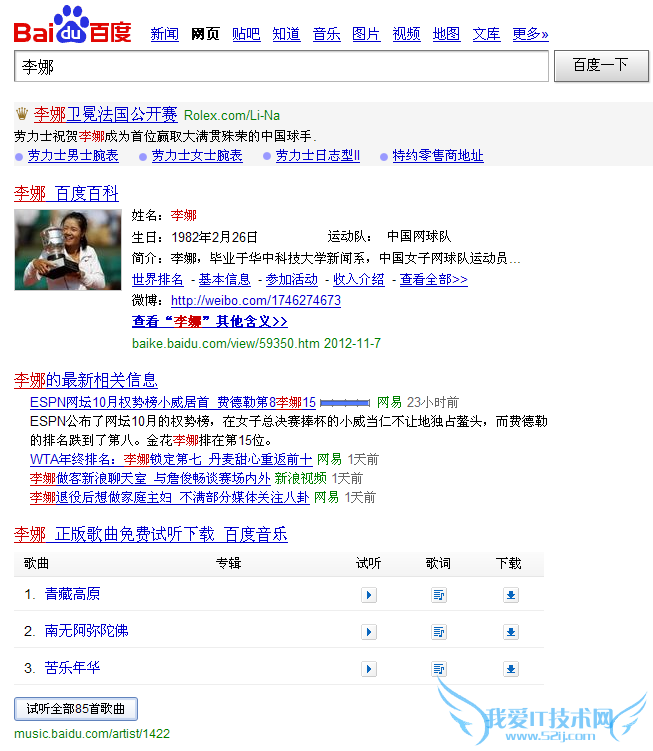Open the 收入介绍 link
653x751 pixels.
click(x=359, y=279)
